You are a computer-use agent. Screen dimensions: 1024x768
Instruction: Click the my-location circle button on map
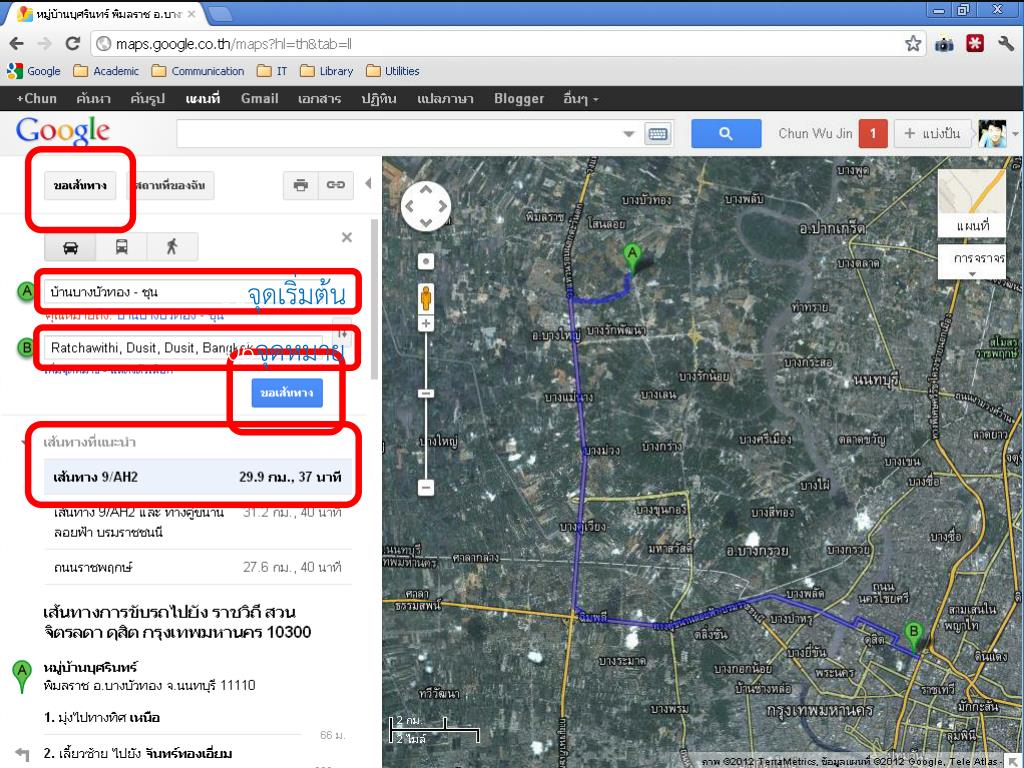pyautogui.click(x=426, y=262)
